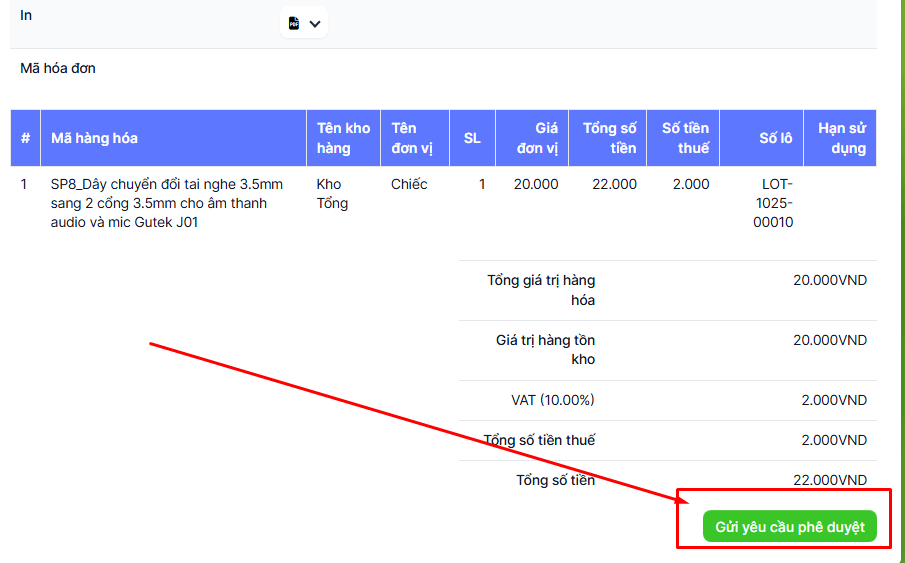Click the VAT (10.00%) summary row label
905x563 pixels.
(552, 400)
